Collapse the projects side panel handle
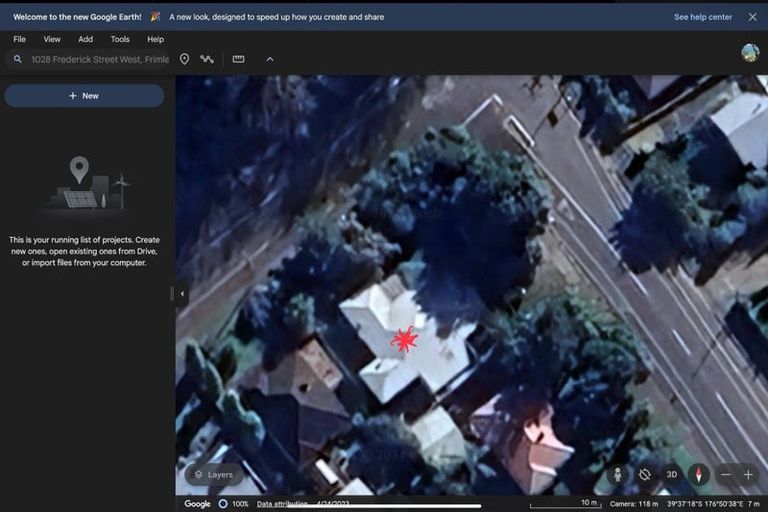The image size is (768, 512). point(182,294)
